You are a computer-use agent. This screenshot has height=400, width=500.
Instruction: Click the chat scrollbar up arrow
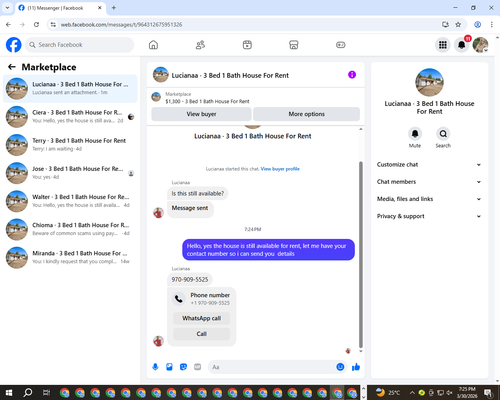361,129
